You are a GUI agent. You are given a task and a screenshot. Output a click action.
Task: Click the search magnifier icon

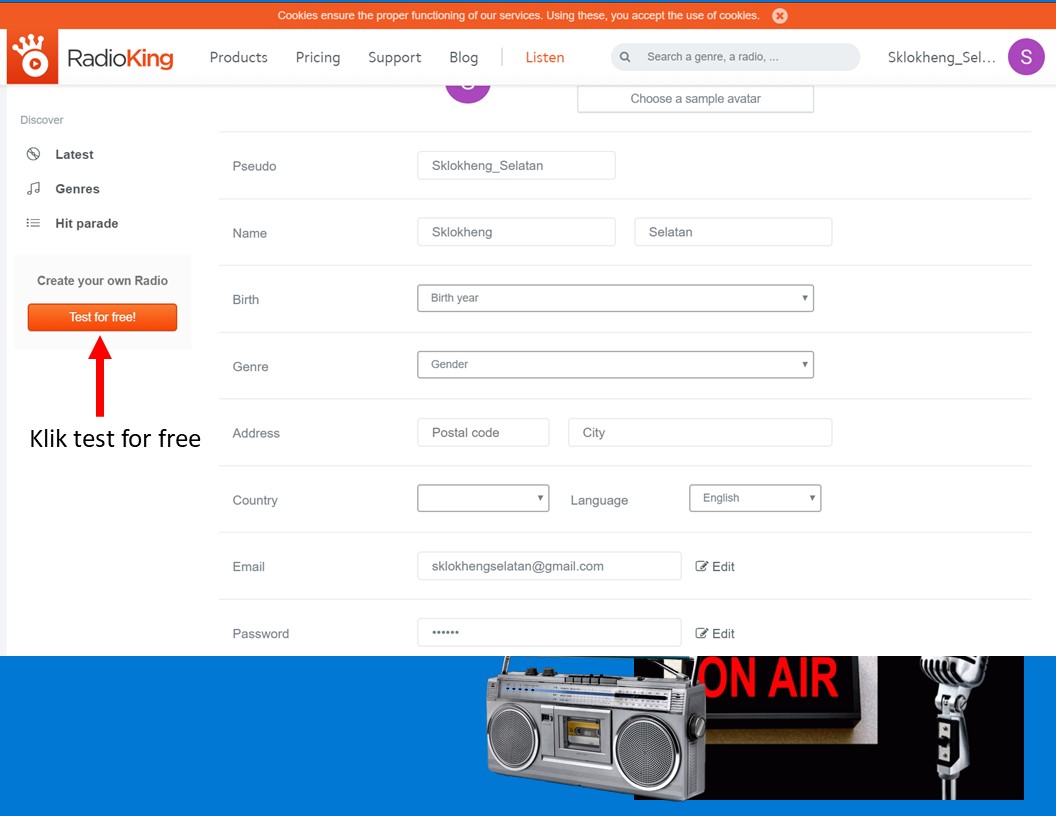625,57
